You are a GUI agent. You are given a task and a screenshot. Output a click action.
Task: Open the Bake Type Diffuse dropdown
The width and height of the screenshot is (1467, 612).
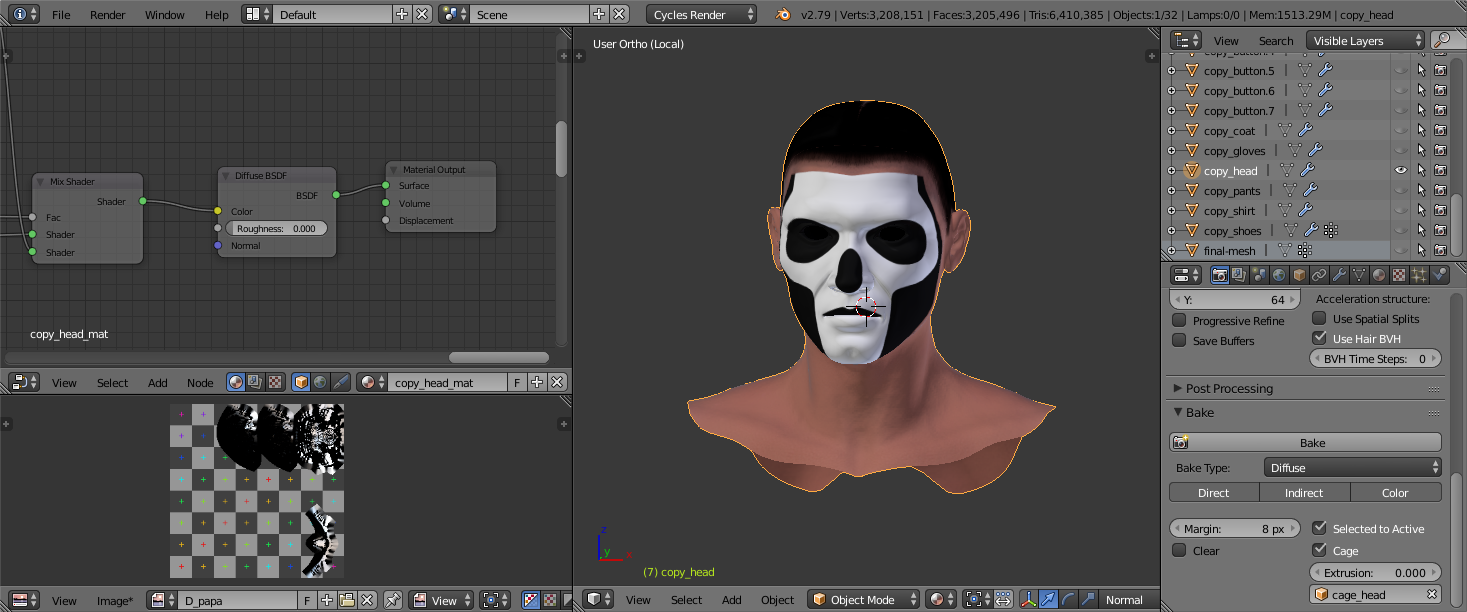point(1352,467)
